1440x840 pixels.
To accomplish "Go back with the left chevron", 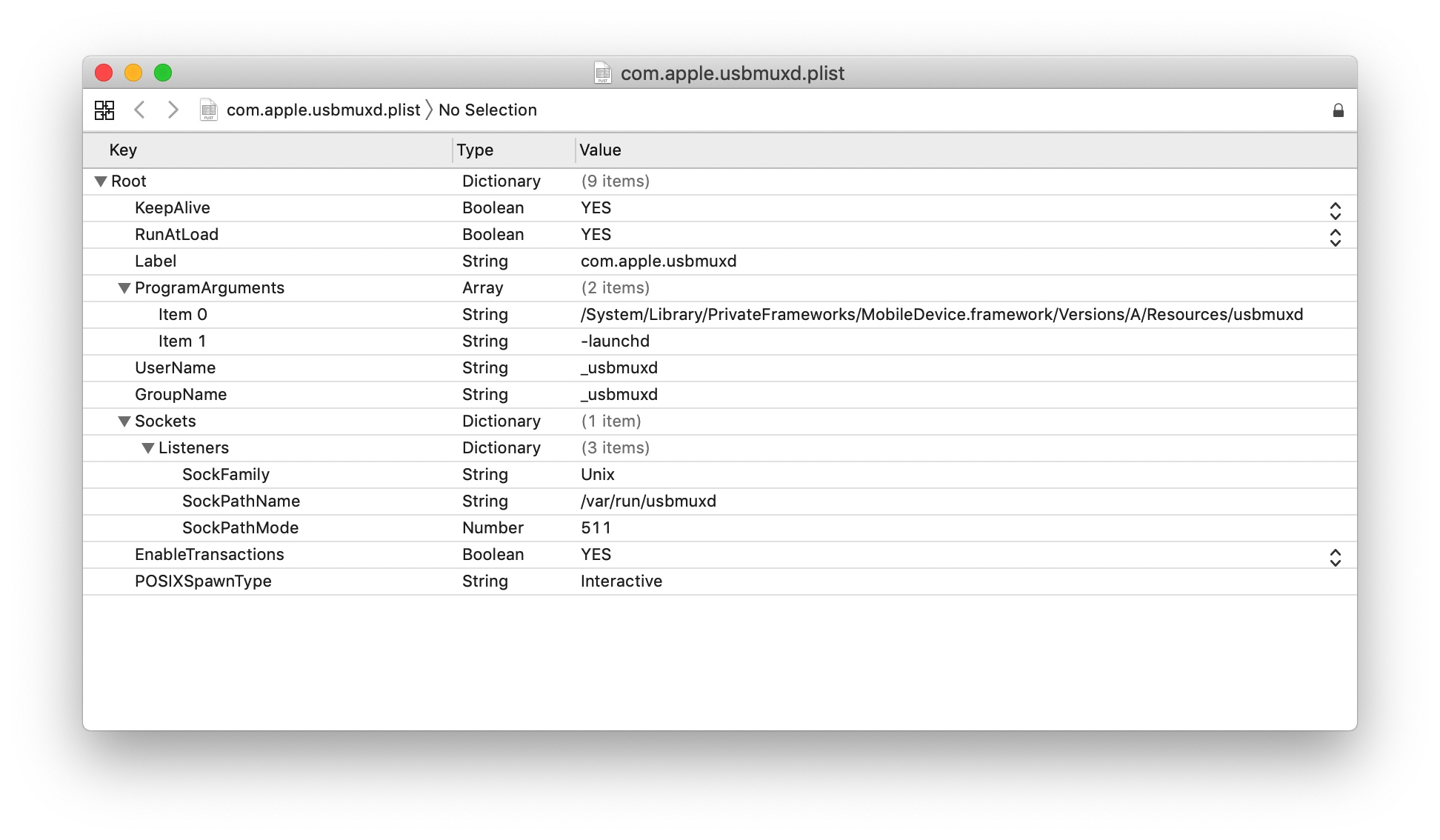I will pyautogui.click(x=139, y=110).
